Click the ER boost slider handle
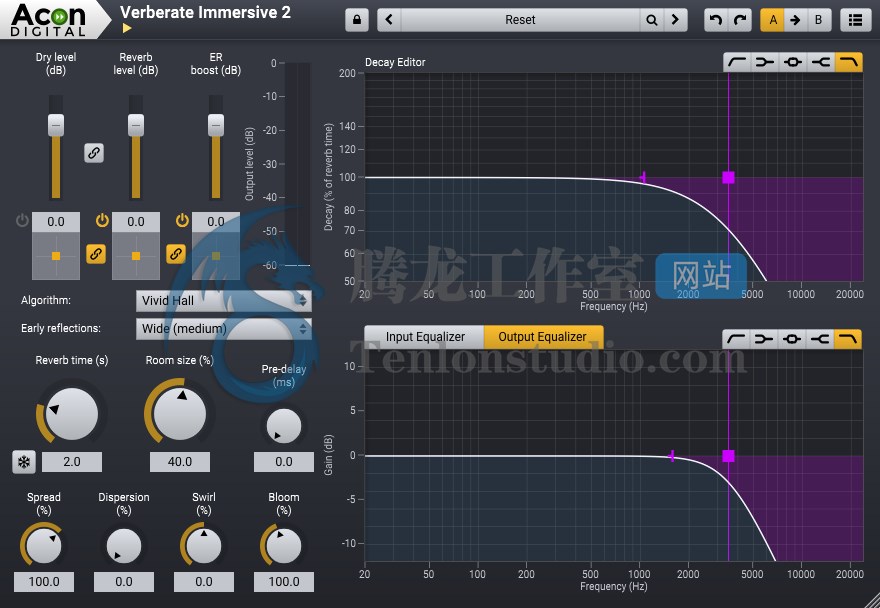The height and width of the screenshot is (608, 880). click(x=216, y=125)
